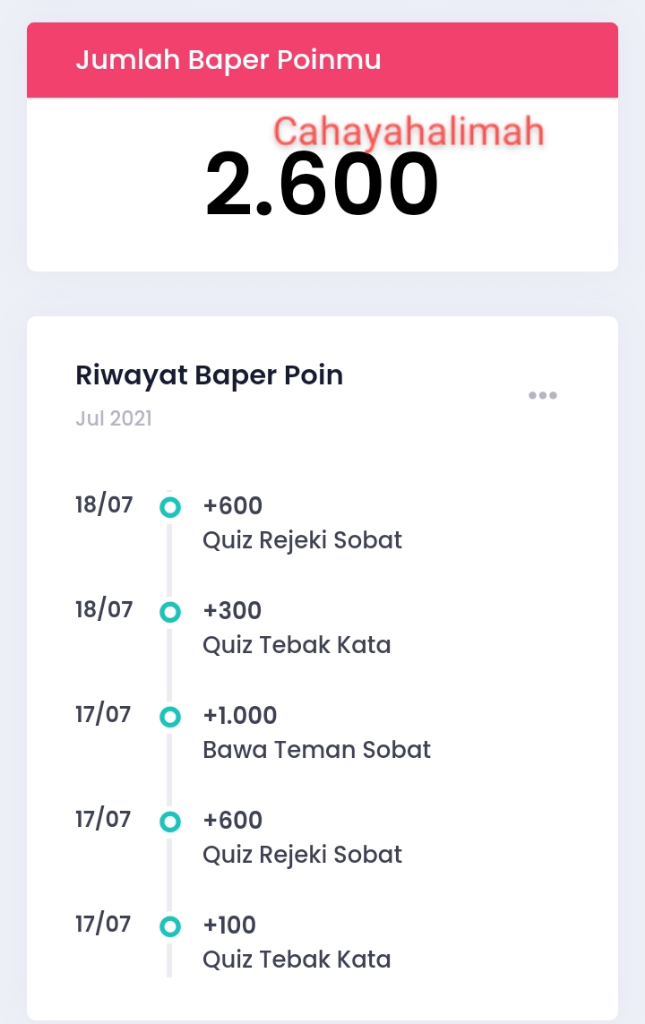
Task: Select the Jul 2021 month label
Action: pos(113,418)
